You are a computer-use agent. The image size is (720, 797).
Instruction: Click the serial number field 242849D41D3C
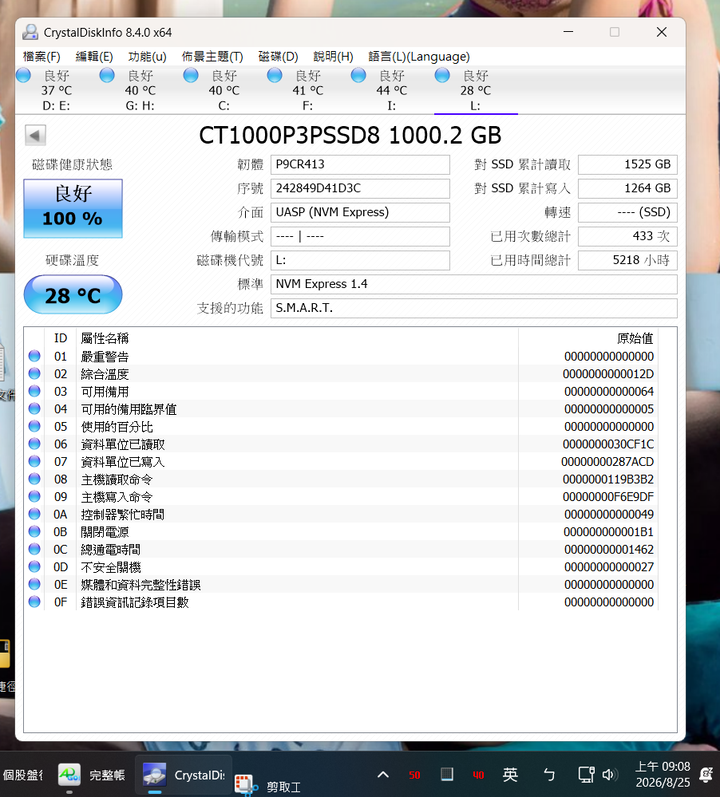[x=360, y=188]
